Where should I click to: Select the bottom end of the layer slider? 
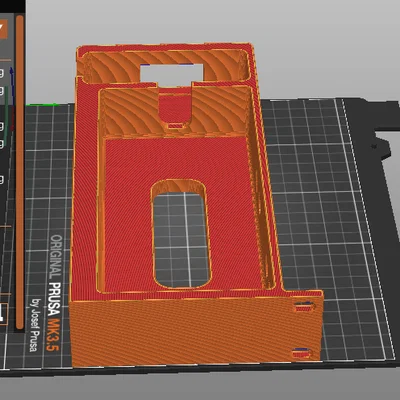pyautogui.click(x=20, y=325)
